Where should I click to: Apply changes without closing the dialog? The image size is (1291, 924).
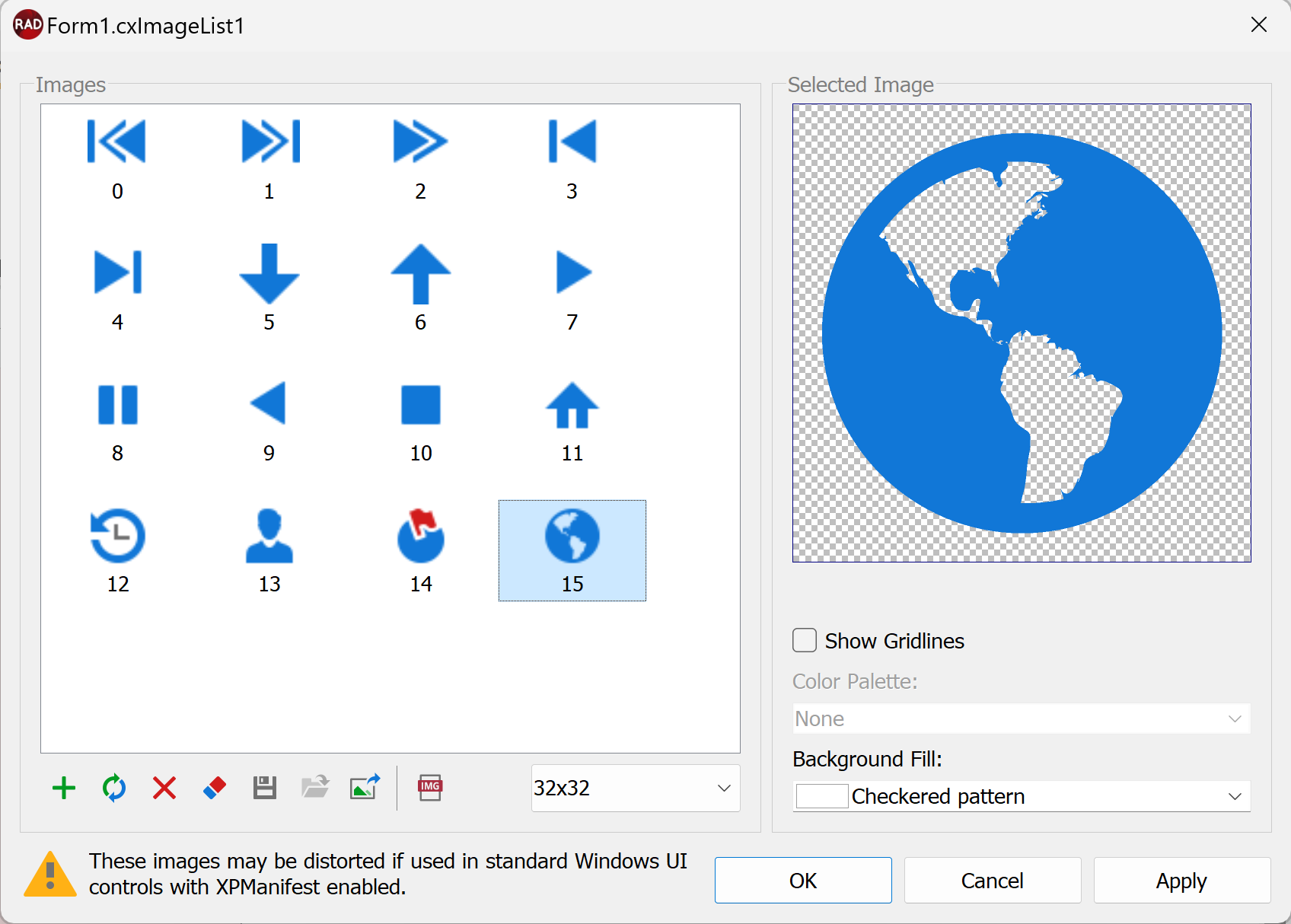(1181, 881)
